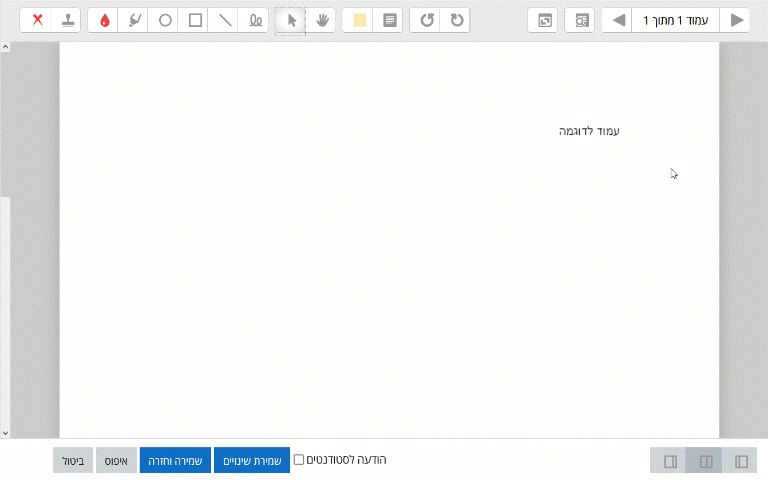Select the Comment tool
Screen dimensions: 768x480
tap(389, 20)
